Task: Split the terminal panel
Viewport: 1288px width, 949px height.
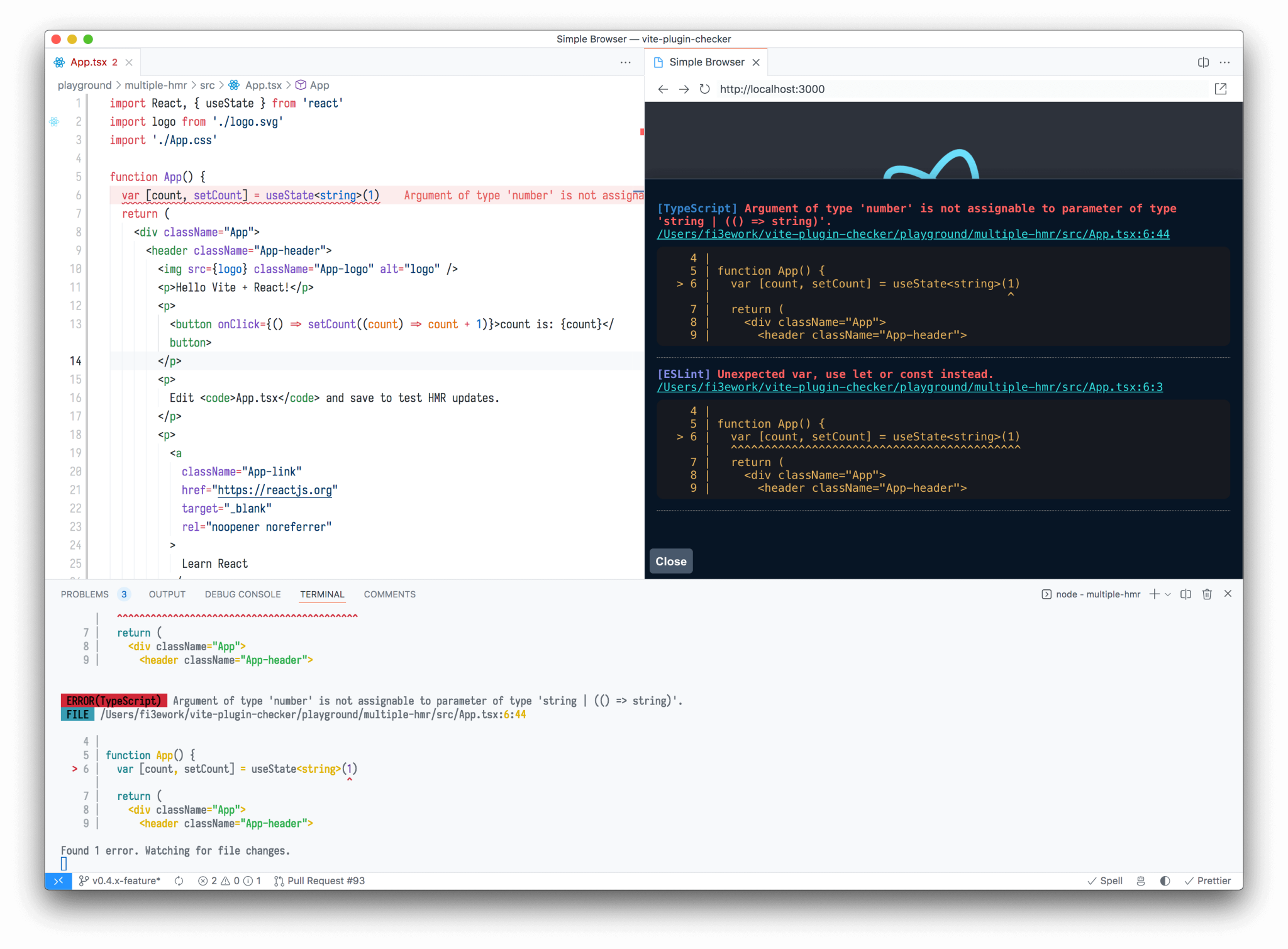Action: point(1186,594)
